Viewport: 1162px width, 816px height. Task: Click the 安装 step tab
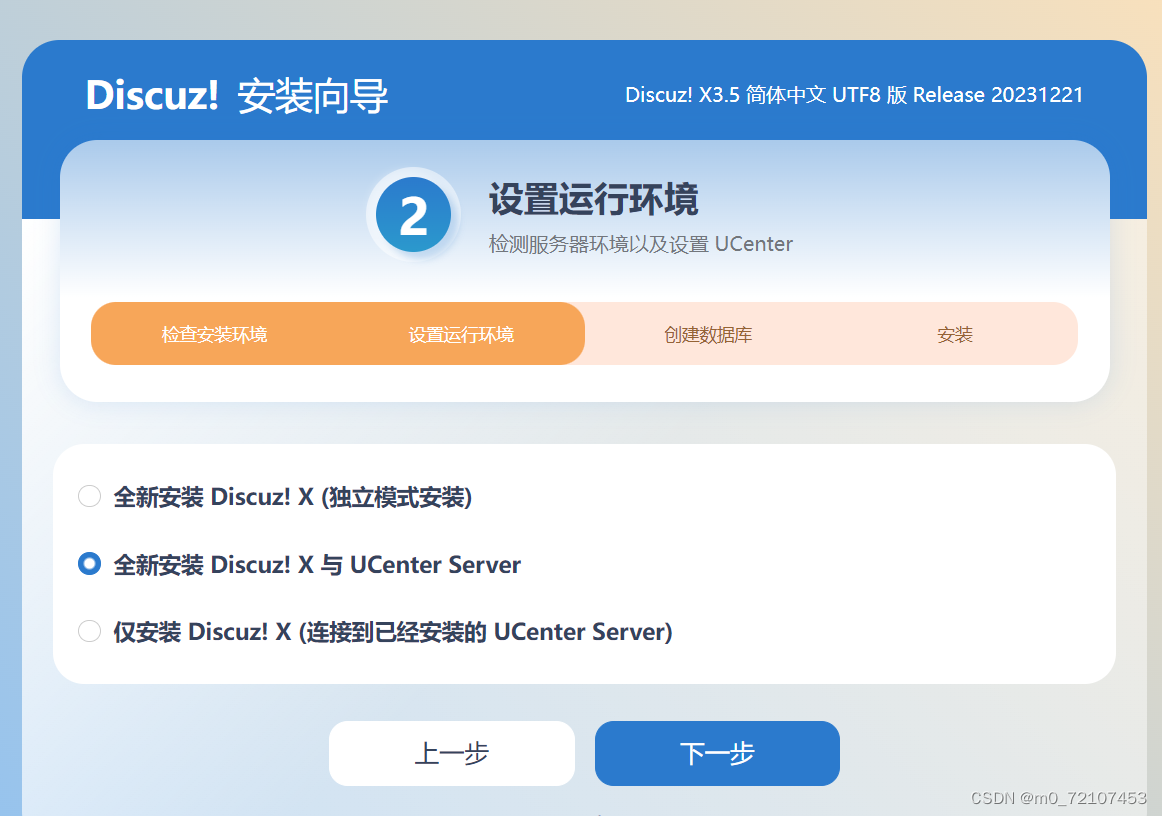coord(954,334)
